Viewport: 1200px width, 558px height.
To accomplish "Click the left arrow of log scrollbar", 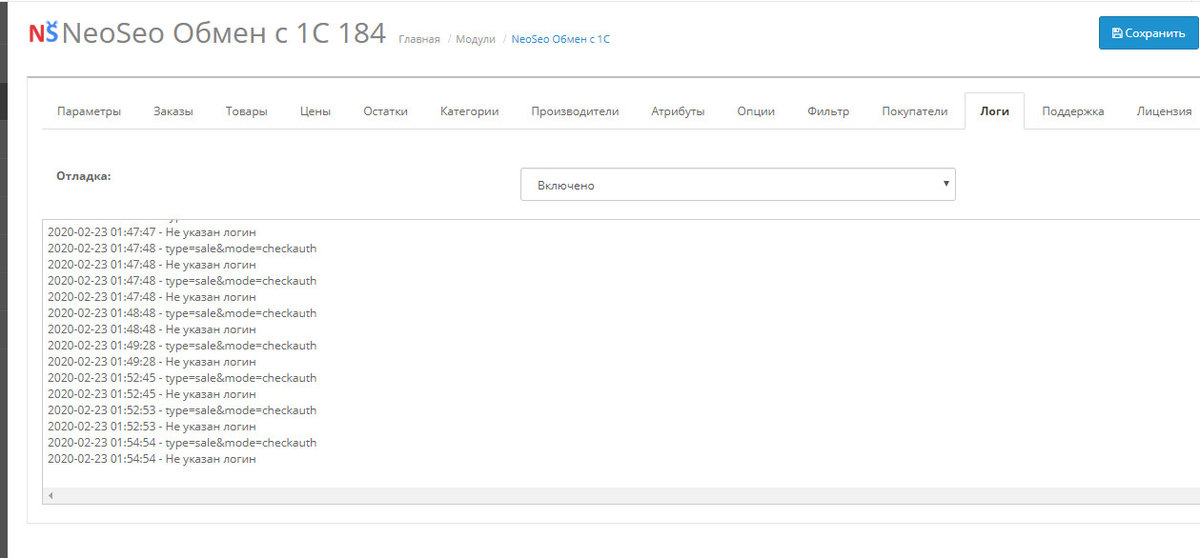I will (x=50, y=495).
